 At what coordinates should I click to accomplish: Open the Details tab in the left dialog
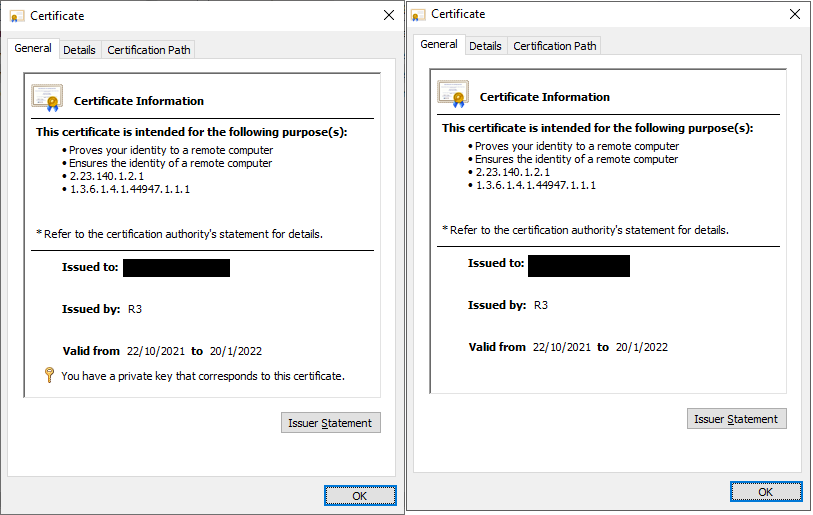click(79, 50)
